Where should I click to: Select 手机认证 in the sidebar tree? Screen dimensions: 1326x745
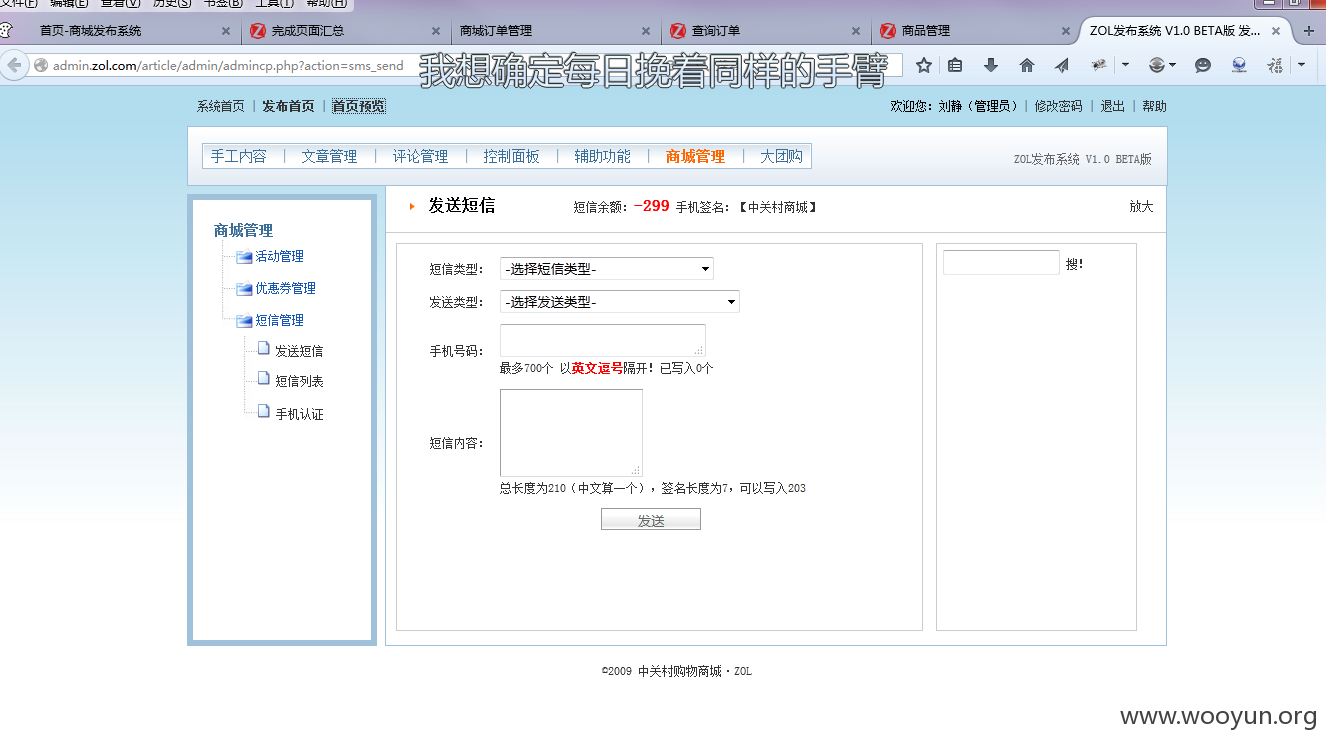[x=299, y=414]
